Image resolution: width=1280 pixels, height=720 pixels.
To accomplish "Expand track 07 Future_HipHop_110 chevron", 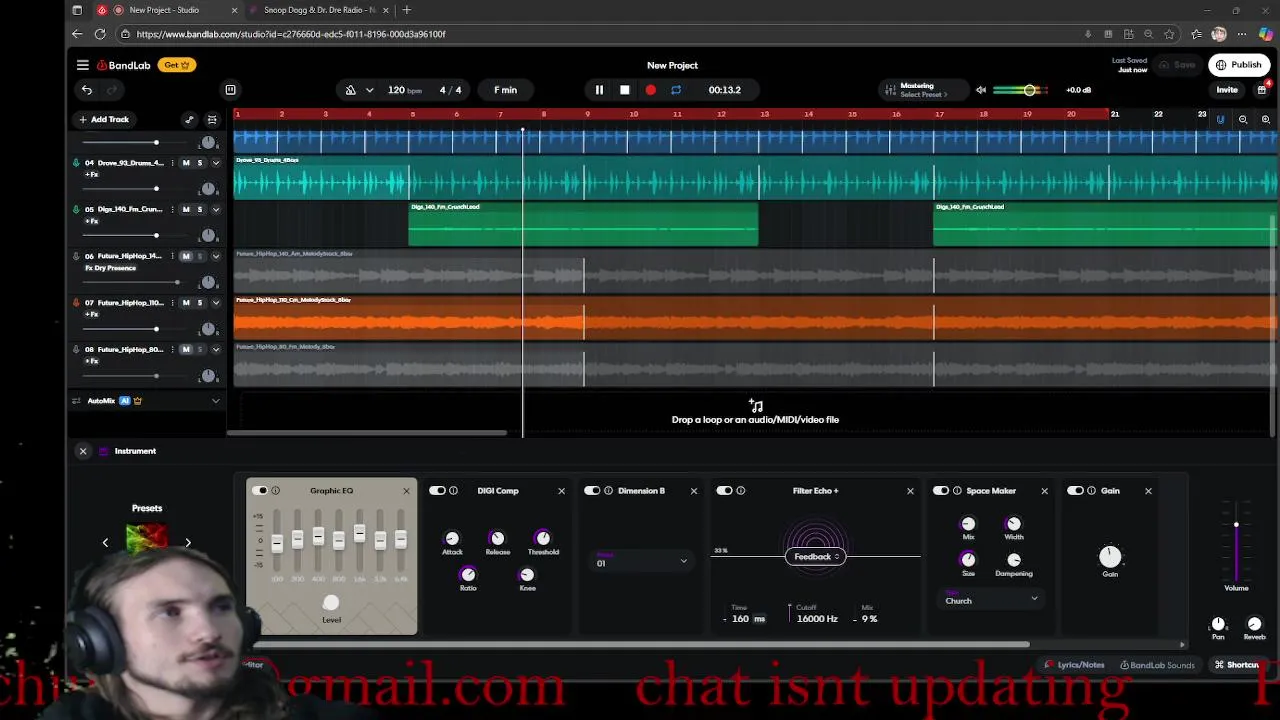I will tap(216, 303).
